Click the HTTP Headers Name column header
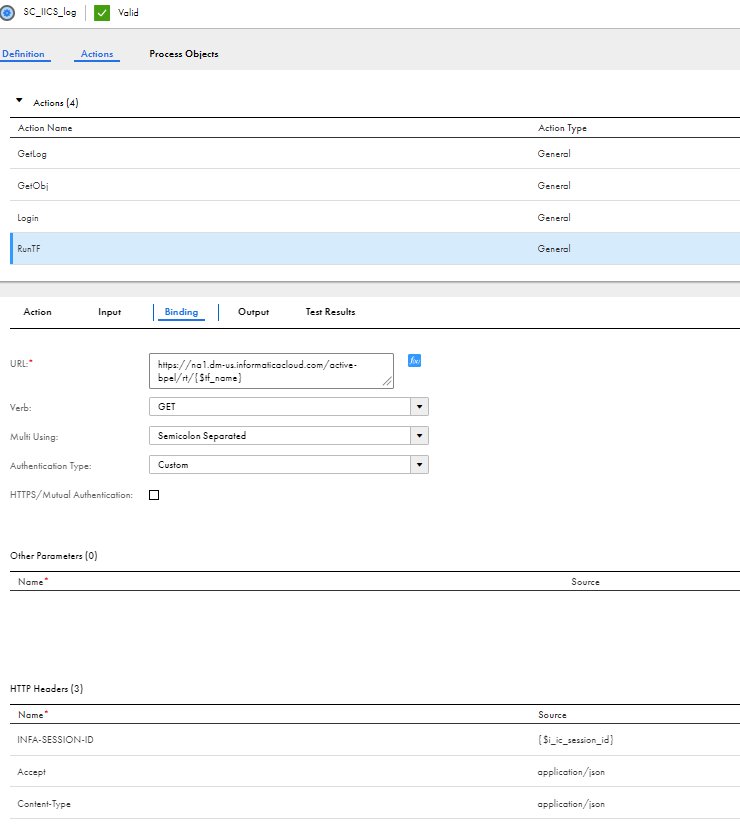Viewport: 740px width, 825px height. pyautogui.click(x=33, y=715)
